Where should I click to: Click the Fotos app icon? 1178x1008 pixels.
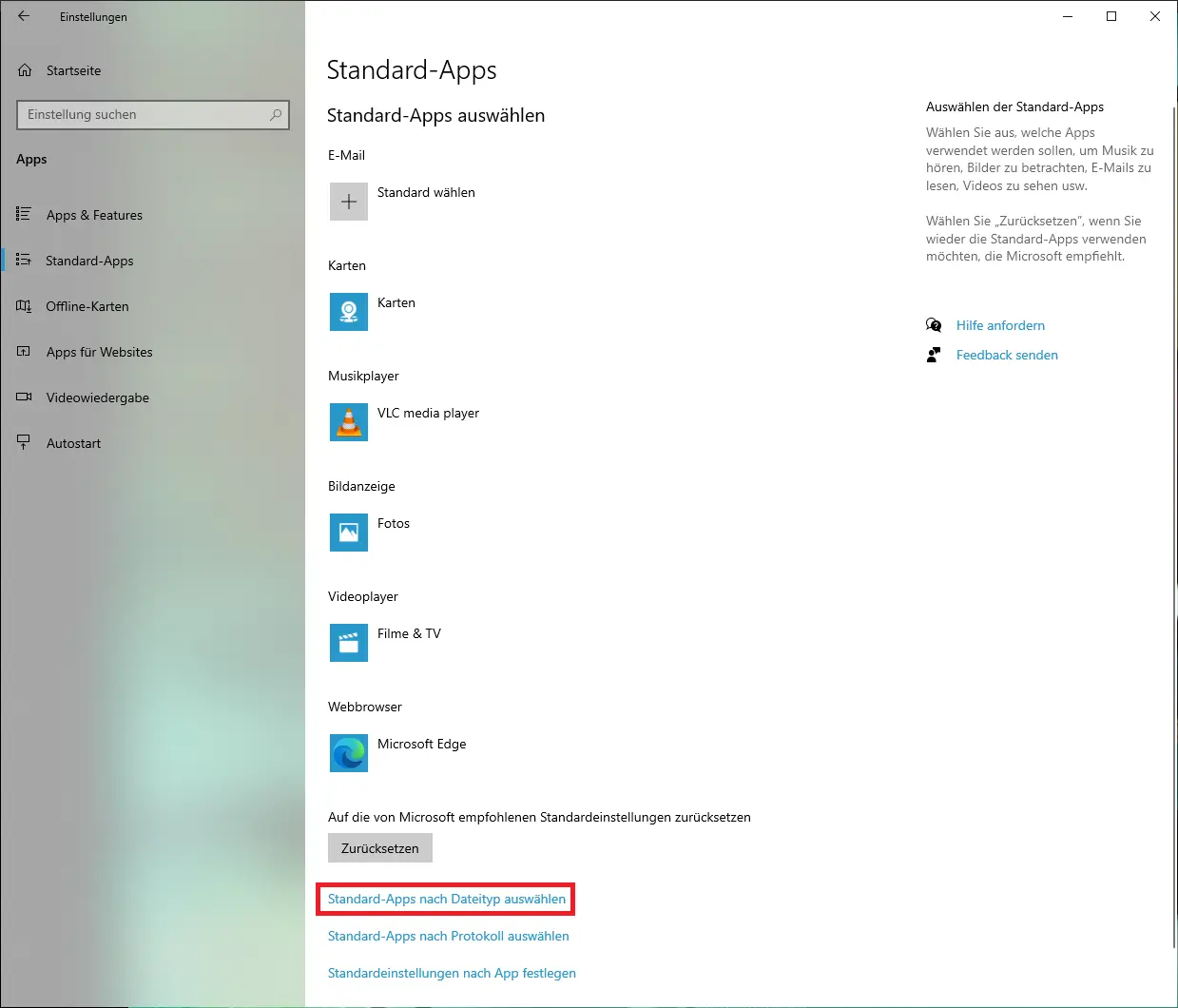pos(349,533)
